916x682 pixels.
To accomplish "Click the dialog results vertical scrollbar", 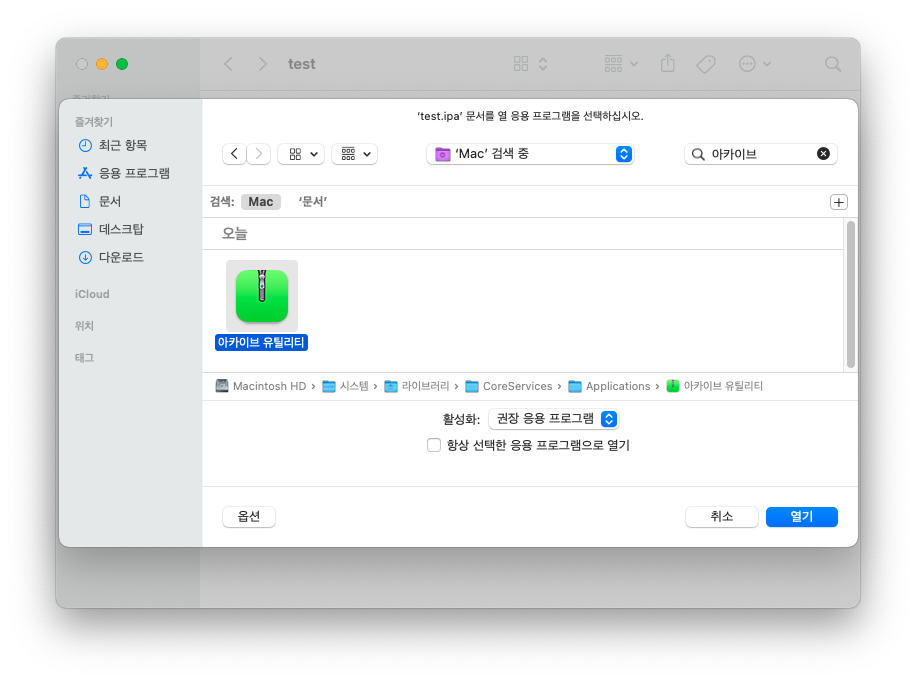I will (x=851, y=295).
